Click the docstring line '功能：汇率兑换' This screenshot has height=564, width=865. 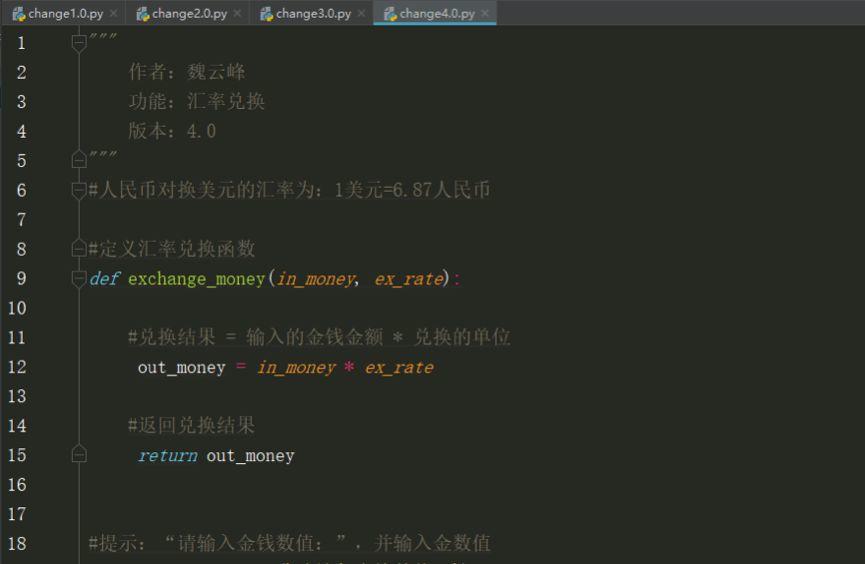197,102
